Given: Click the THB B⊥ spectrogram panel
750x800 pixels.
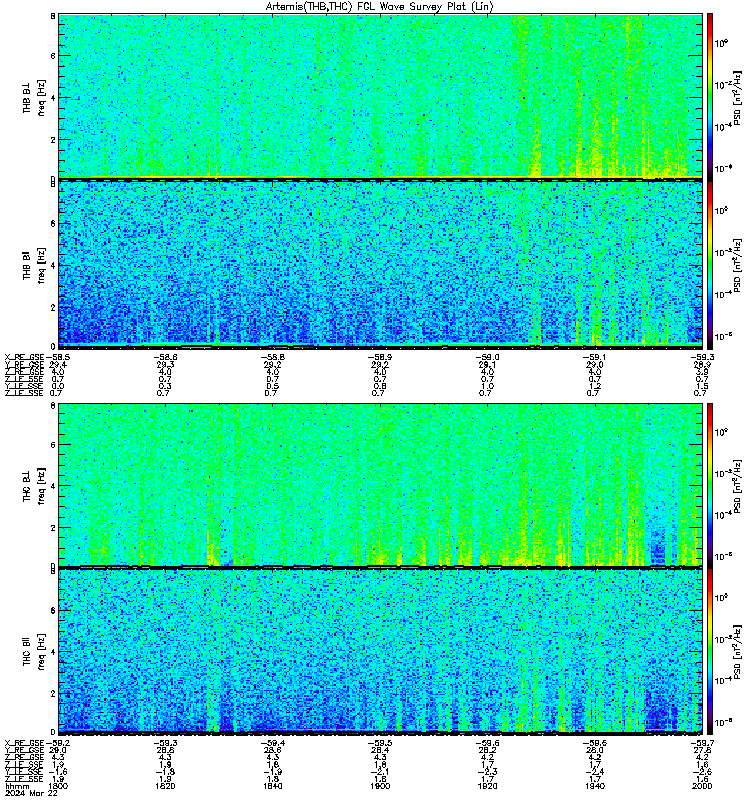Looking at the screenshot, I should pos(380,96).
